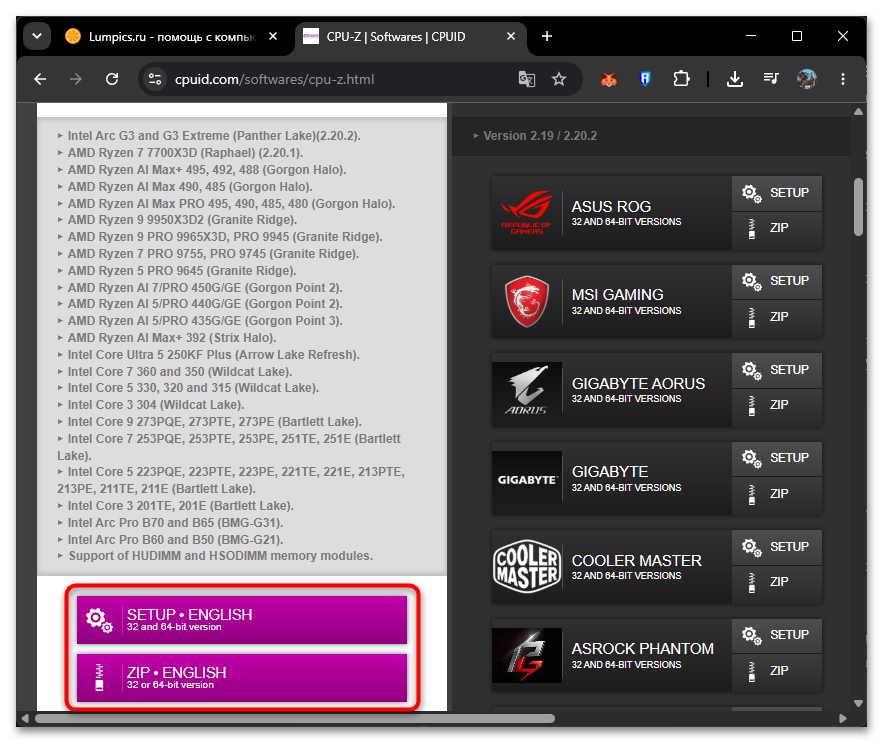Image resolution: width=883 pixels, height=743 pixels.
Task: Close the CPU-Z CPUID tab
Action: pos(511,36)
